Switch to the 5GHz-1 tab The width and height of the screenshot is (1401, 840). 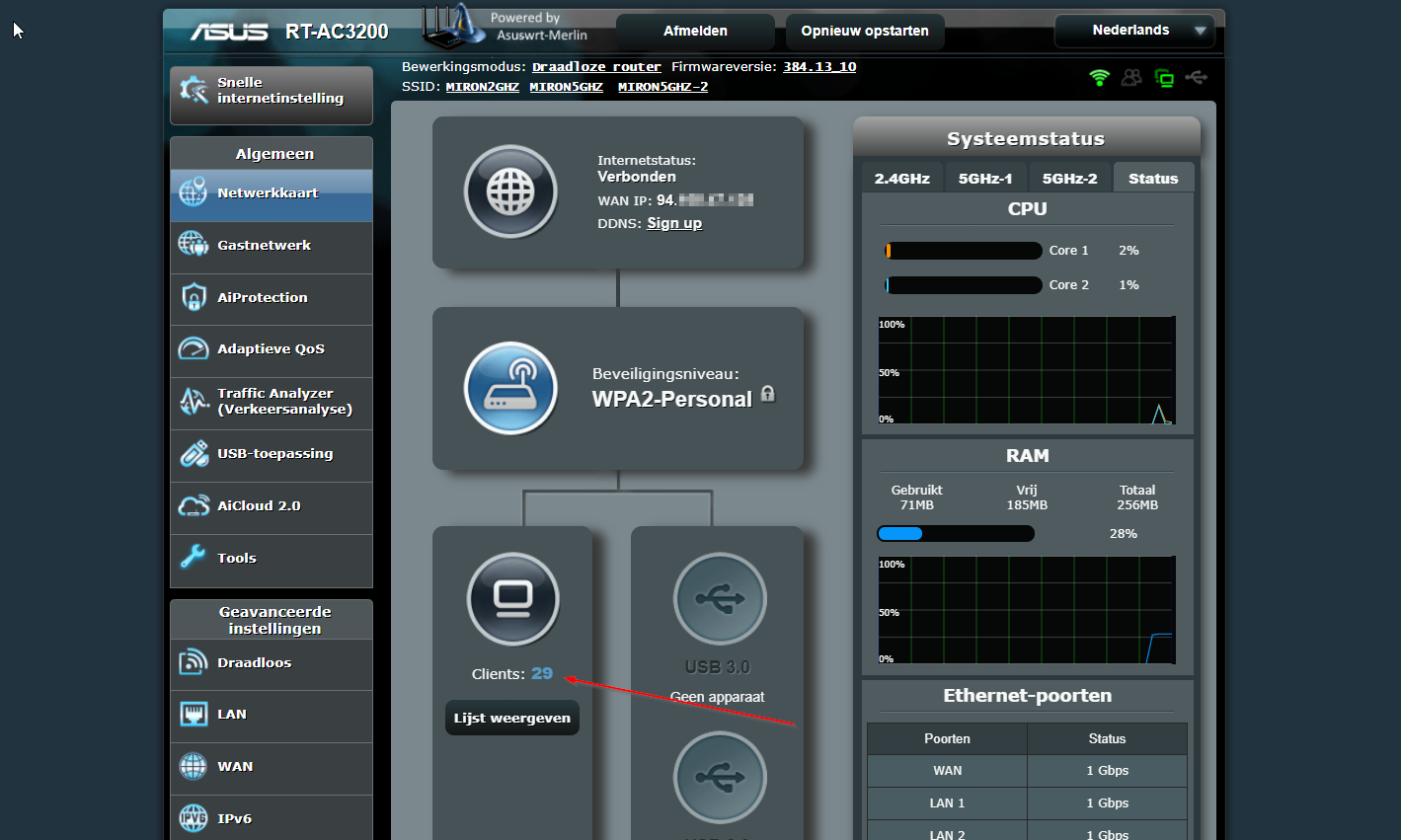click(985, 179)
